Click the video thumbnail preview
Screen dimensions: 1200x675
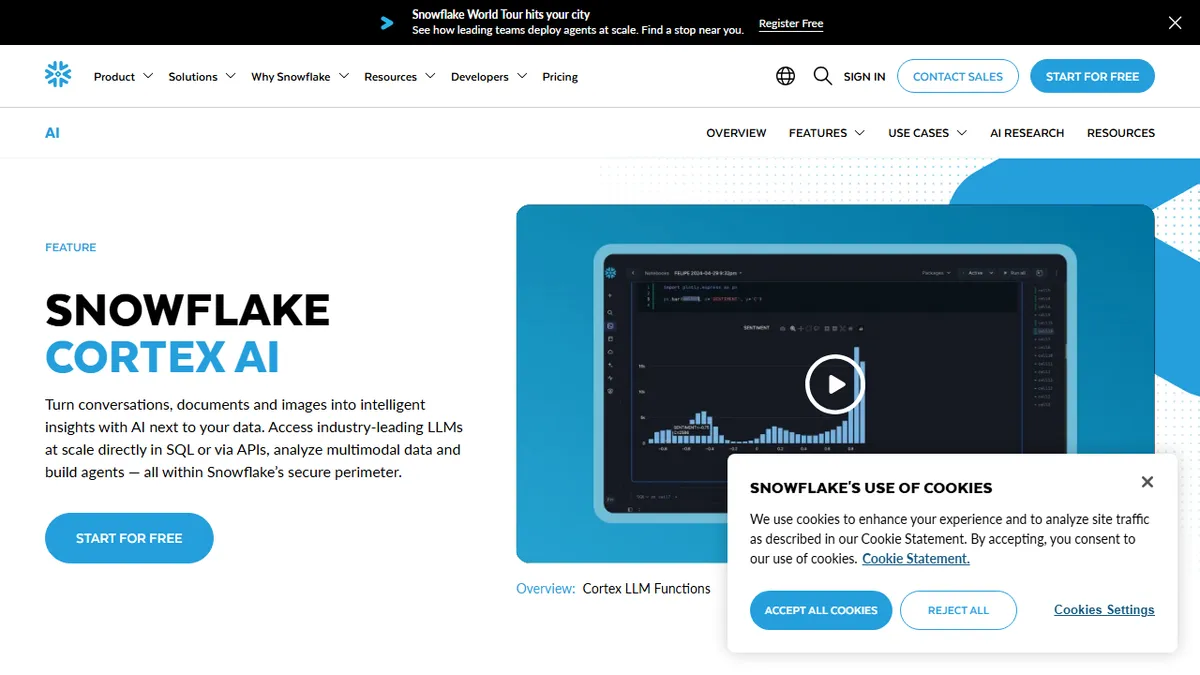(x=835, y=384)
